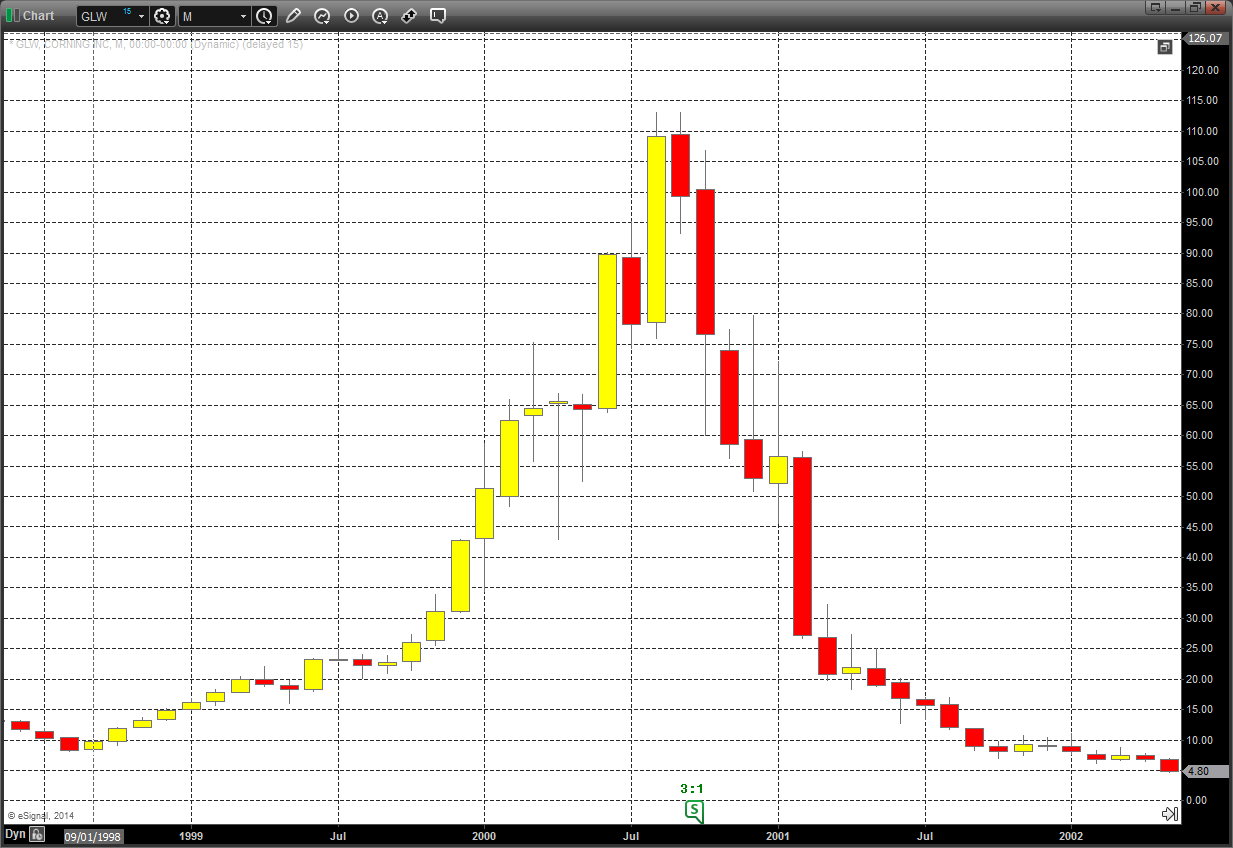
Task: Click the diamond trade arrows icon
Action: (409, 16)
